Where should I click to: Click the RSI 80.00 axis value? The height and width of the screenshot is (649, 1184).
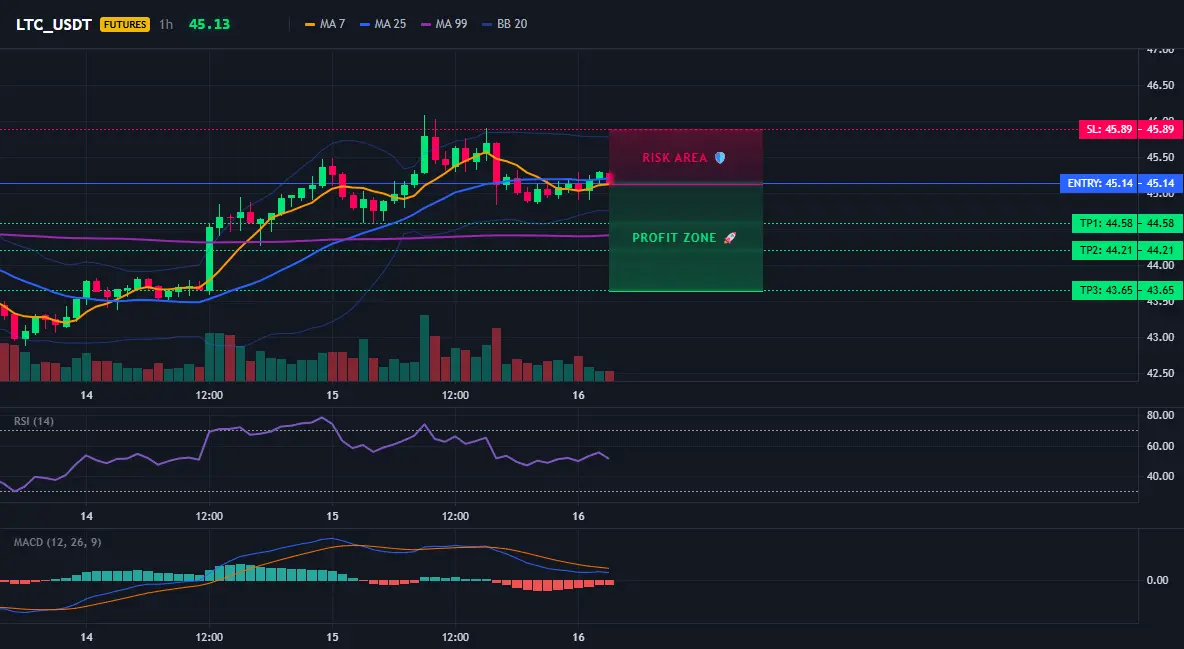pyautogui.click(x=1160, y=416)
